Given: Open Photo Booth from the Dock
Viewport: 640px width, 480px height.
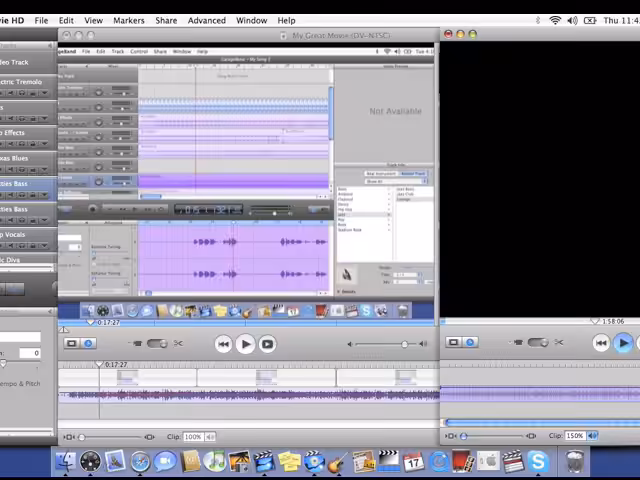Looking at the screenshot, I should coord(462,462).
